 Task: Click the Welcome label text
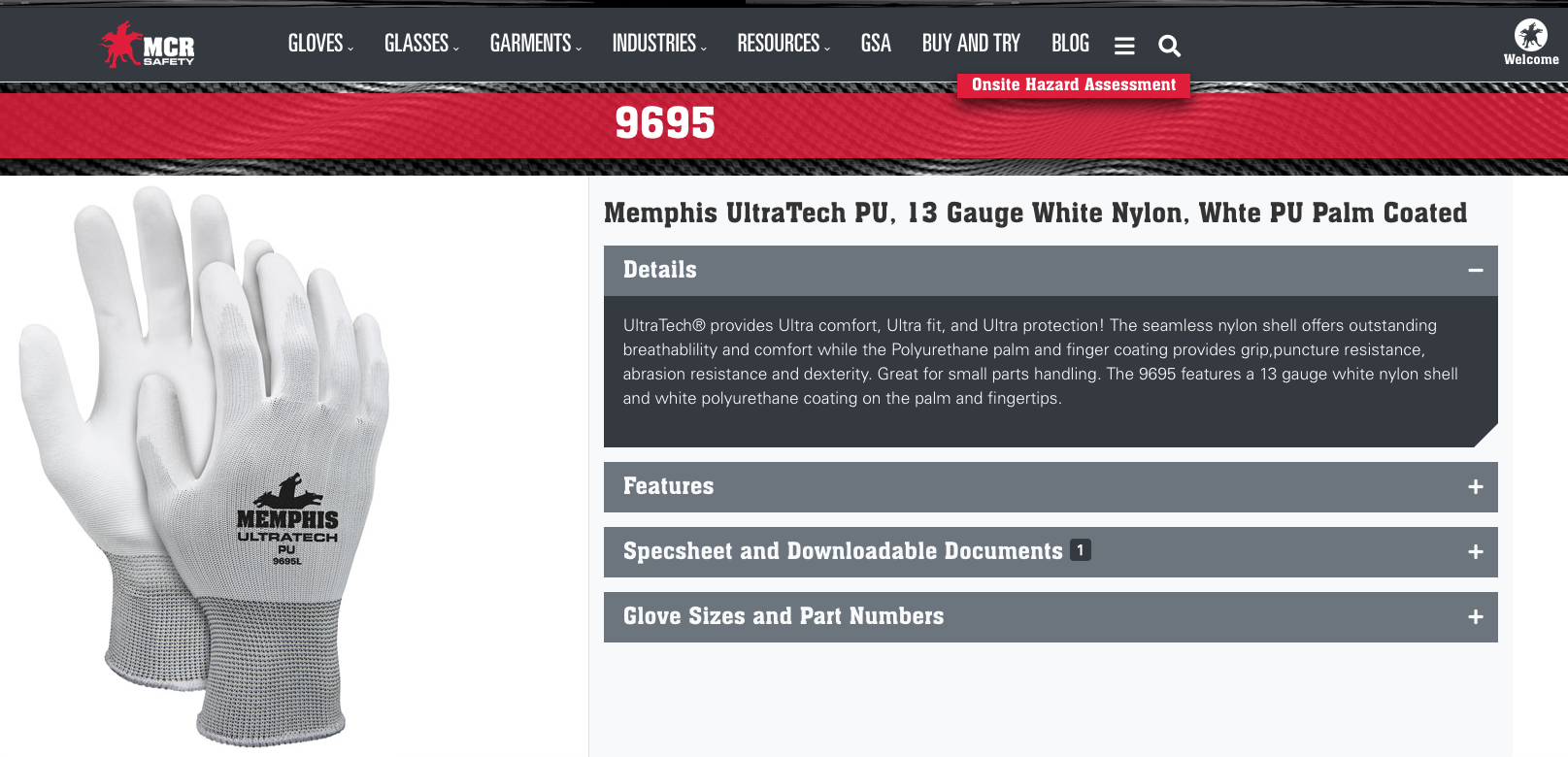click(1531, 60)
